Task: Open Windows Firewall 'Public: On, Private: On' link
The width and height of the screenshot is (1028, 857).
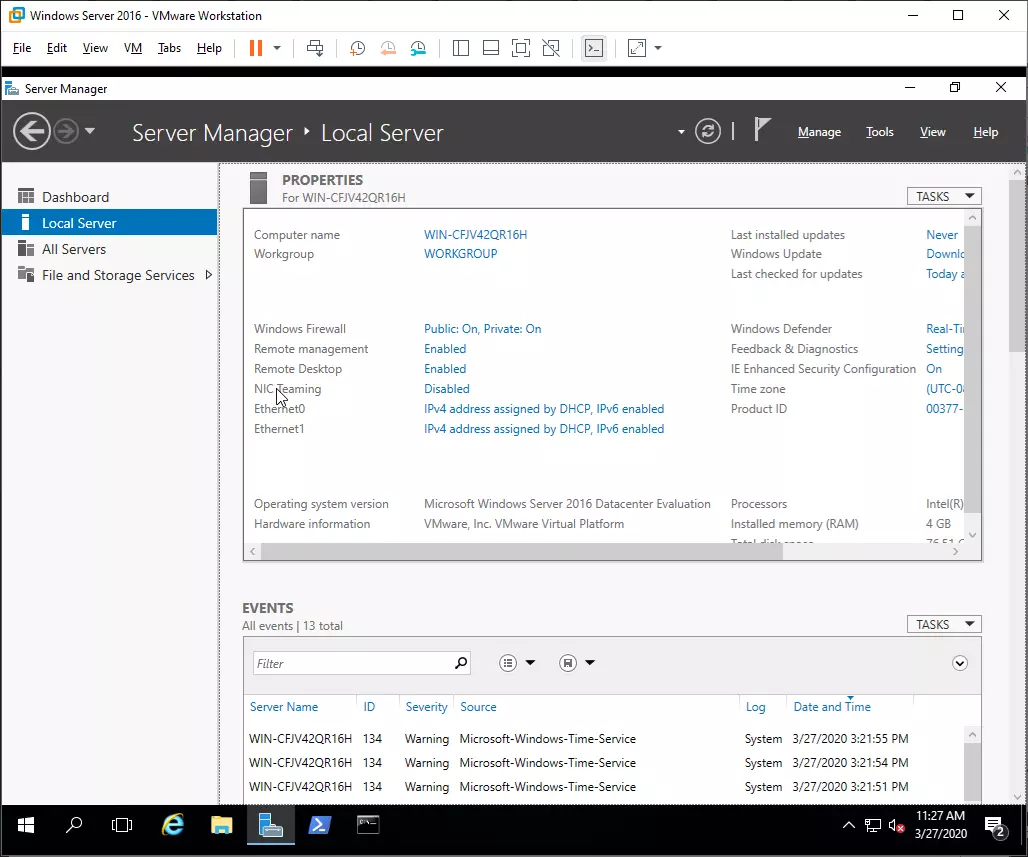Action: point(483,329)
